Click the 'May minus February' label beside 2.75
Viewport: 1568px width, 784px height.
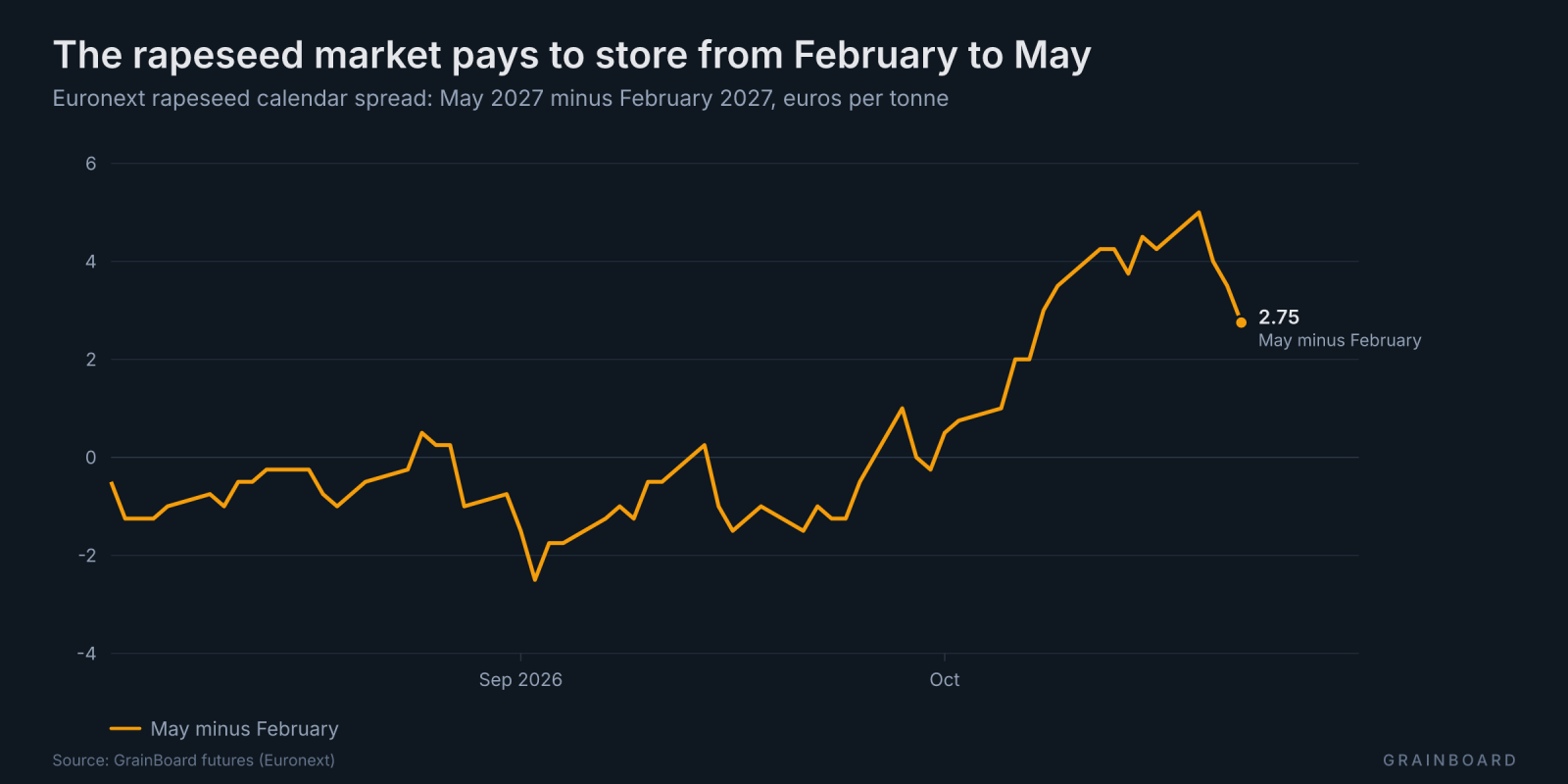coord(1340,340)
